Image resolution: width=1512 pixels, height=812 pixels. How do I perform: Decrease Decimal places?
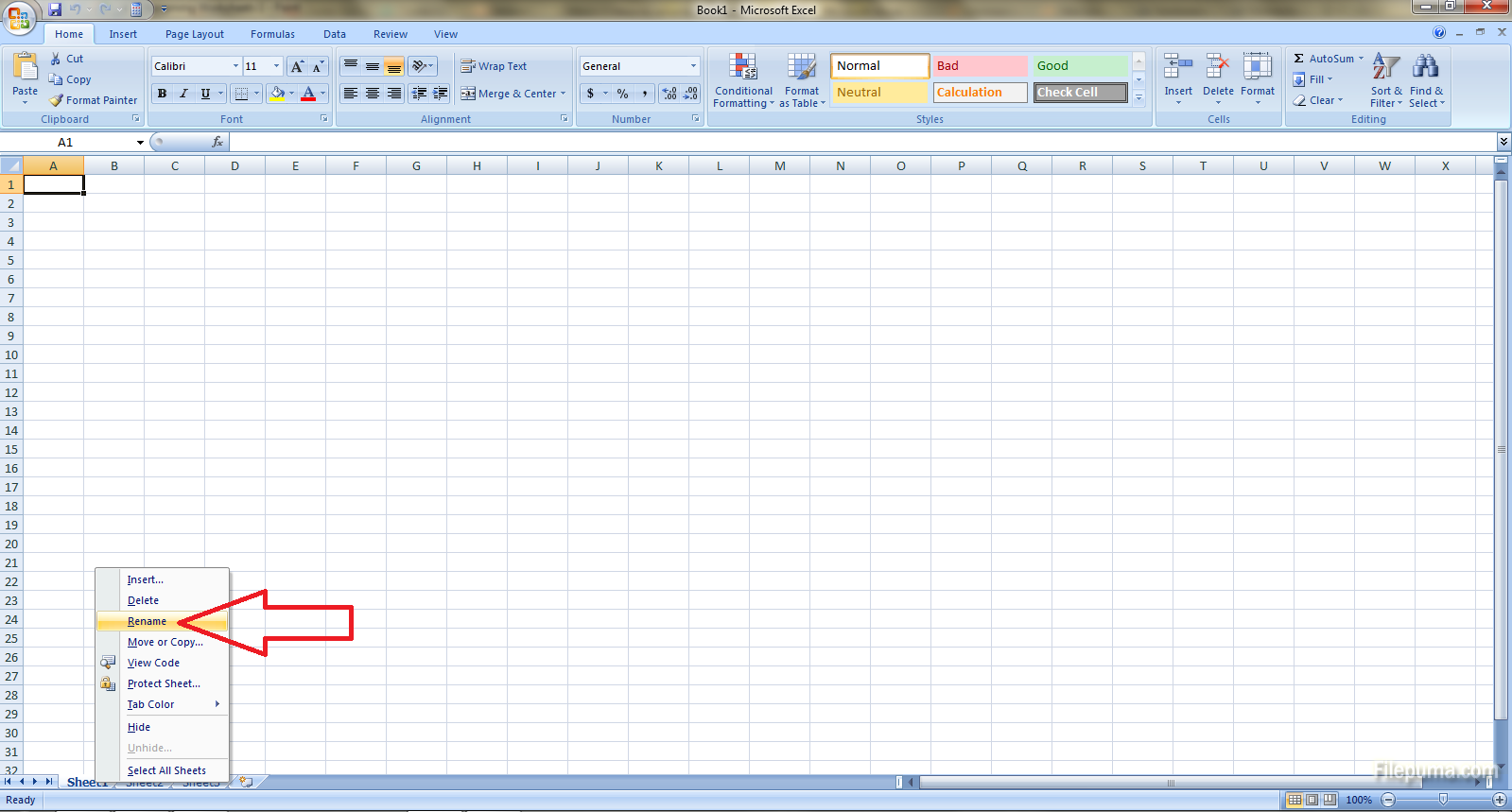pyautogui.click(x=690, y=94)
